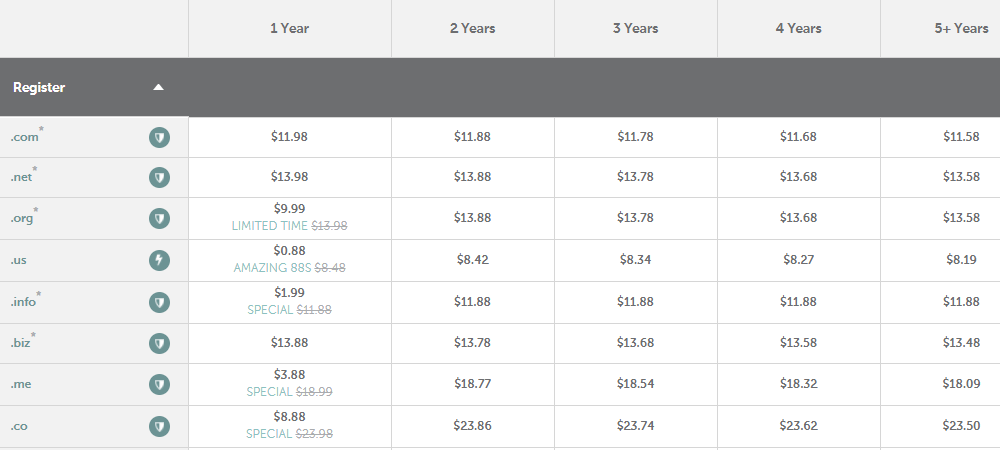Image resolution: width=1000 pixels, height=450 pixels.
Task: Open the .com domain link
Action: pyautogui.click(x=24, y=137)
